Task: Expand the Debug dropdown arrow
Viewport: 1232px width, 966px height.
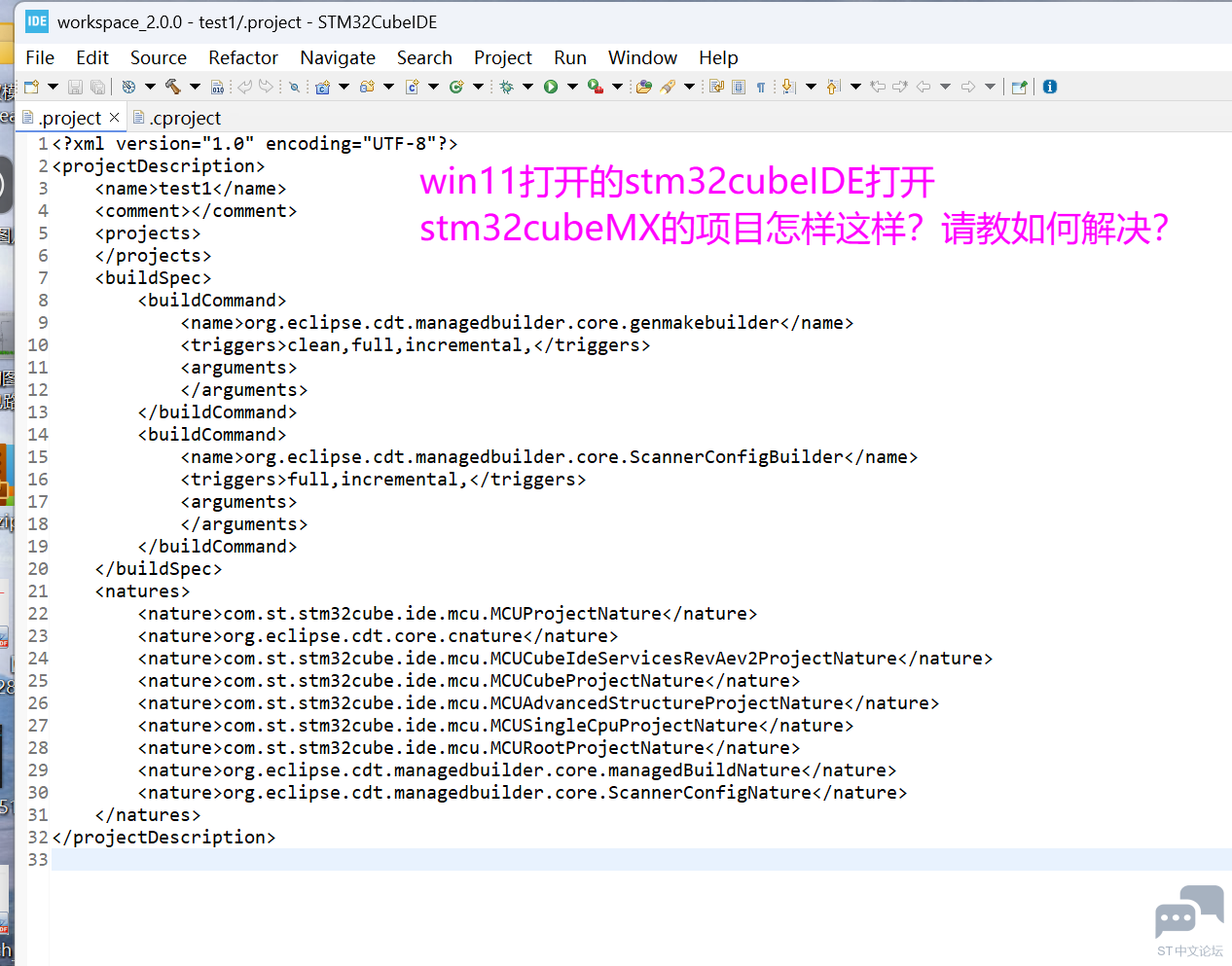Action: click(527, 87)
